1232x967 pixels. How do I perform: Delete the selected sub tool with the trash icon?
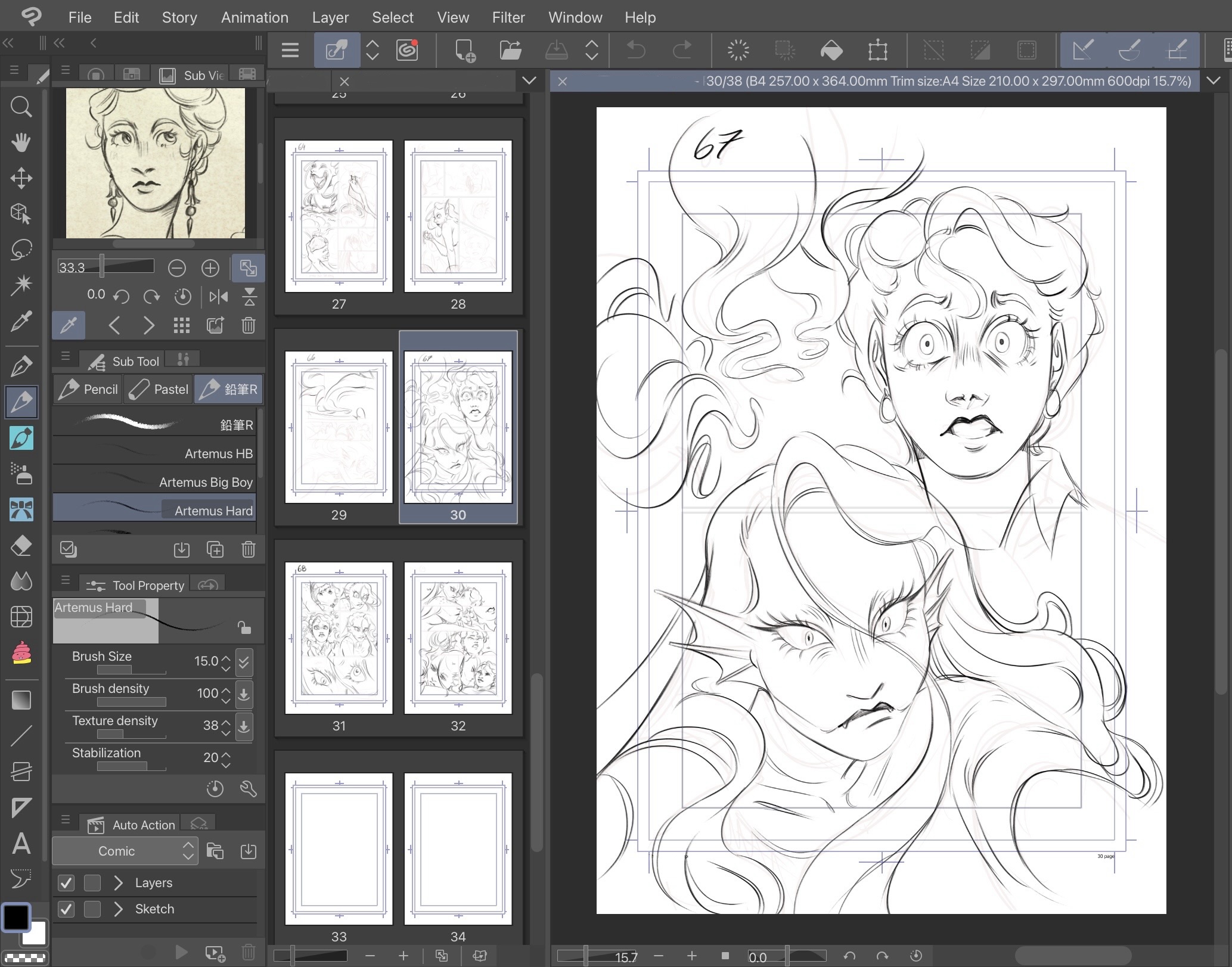point(249,549)
